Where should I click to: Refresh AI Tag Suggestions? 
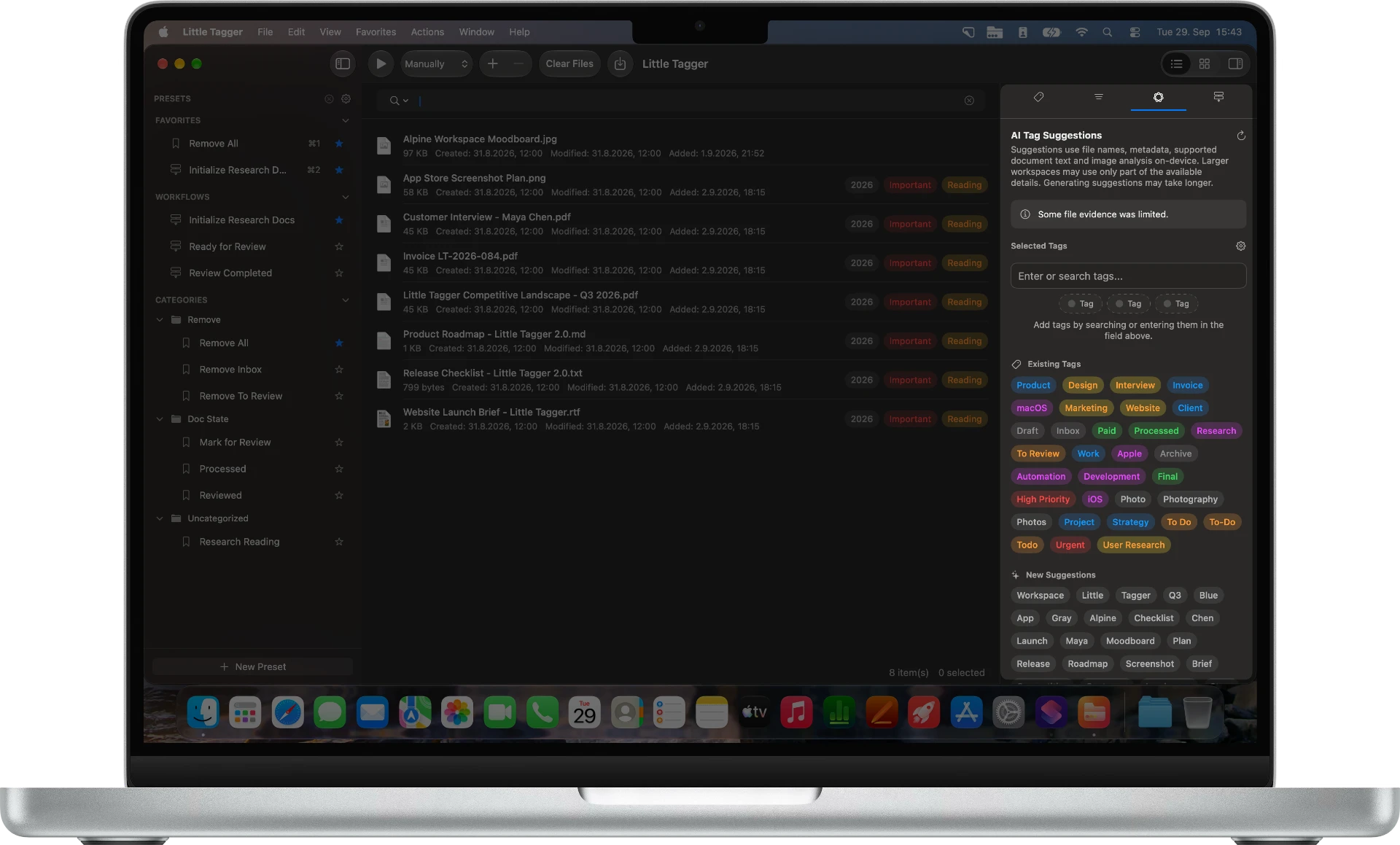point(1241,136)
